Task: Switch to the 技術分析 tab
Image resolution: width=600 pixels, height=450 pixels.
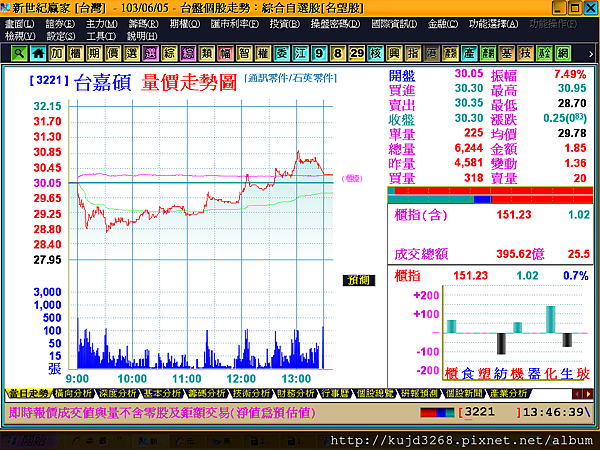Action: pyautogui.click(x=251, y=393)
